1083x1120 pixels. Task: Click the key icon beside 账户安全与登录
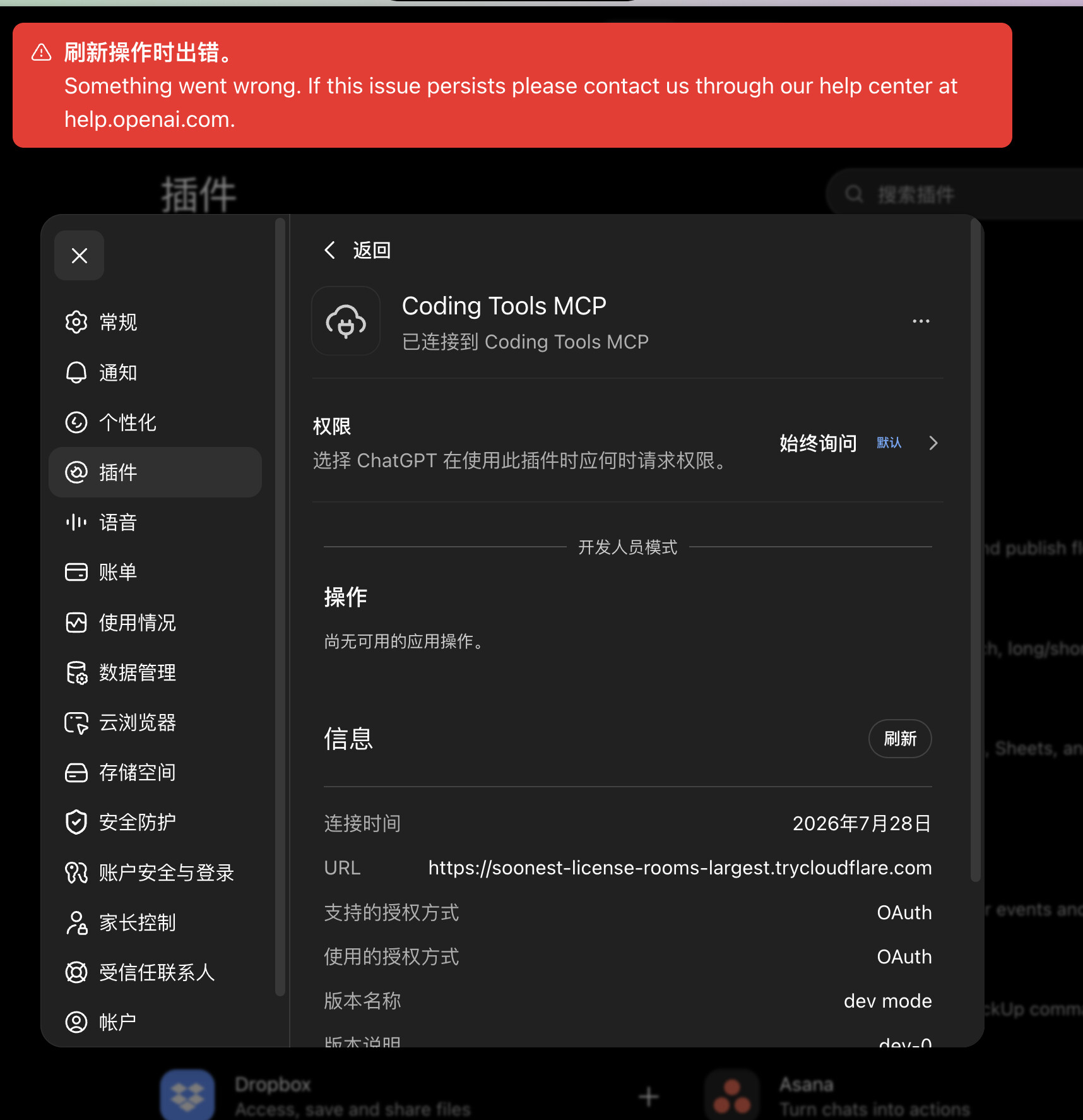(x=76, y=873)
